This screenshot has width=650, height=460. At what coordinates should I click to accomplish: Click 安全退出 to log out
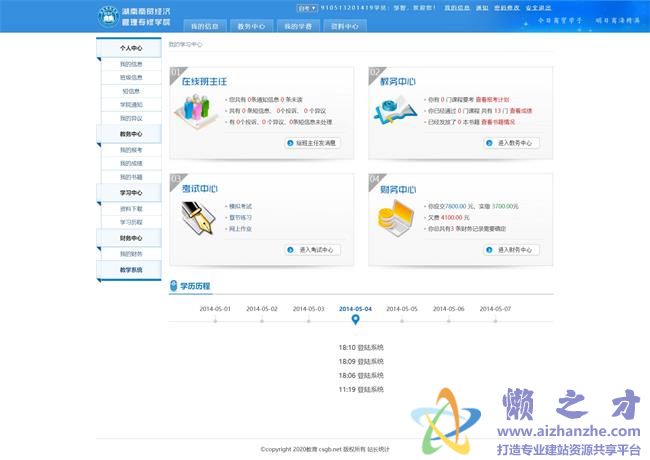(x=538, y=8)
